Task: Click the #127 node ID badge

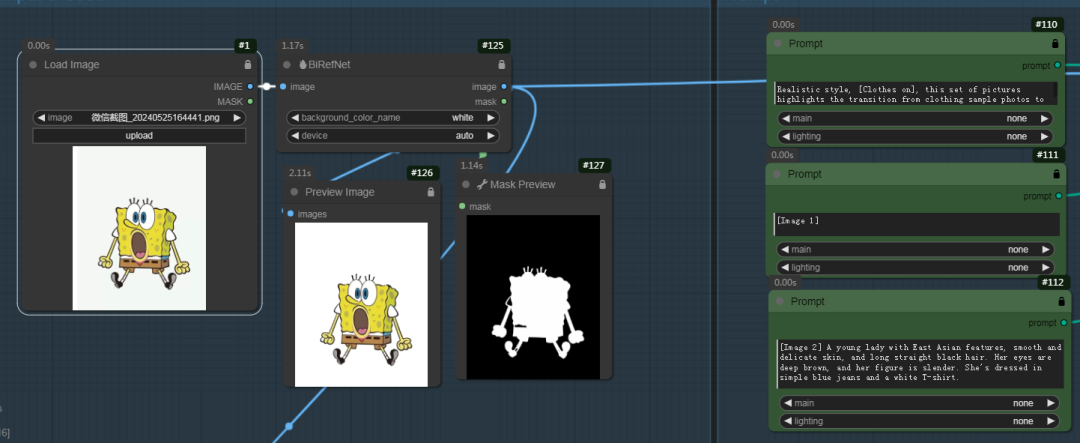Action: pos(594,166)
